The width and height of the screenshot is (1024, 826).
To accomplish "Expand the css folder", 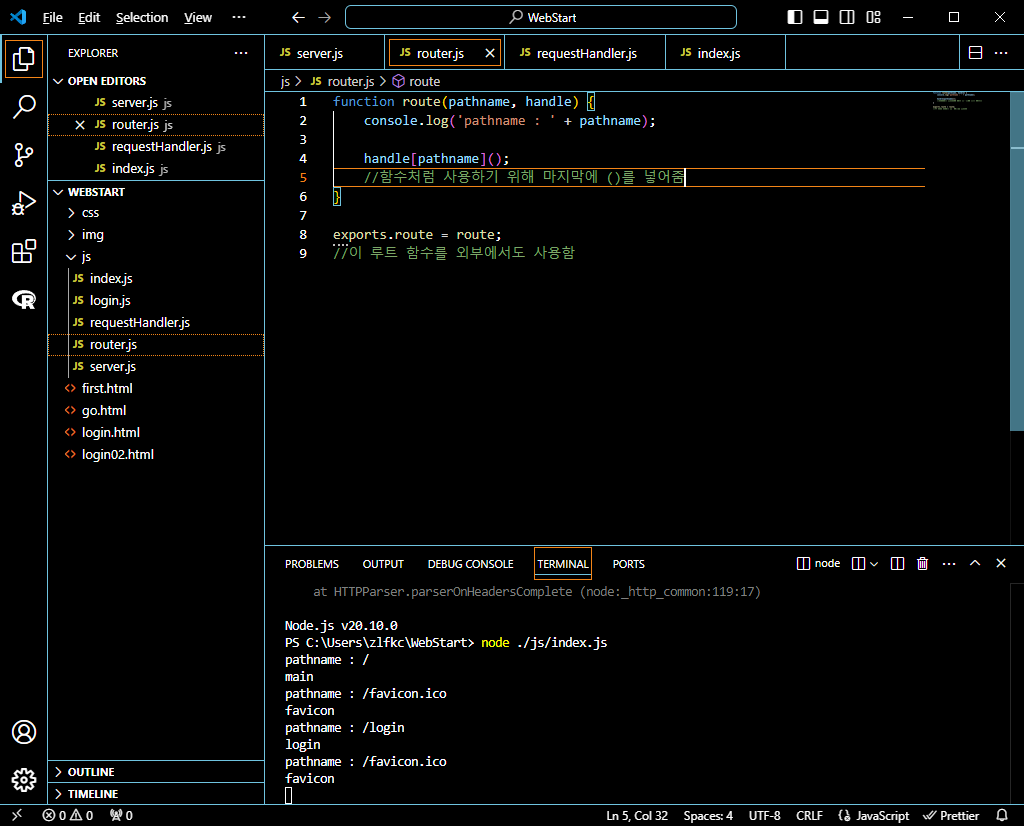I will coord(90,212).
